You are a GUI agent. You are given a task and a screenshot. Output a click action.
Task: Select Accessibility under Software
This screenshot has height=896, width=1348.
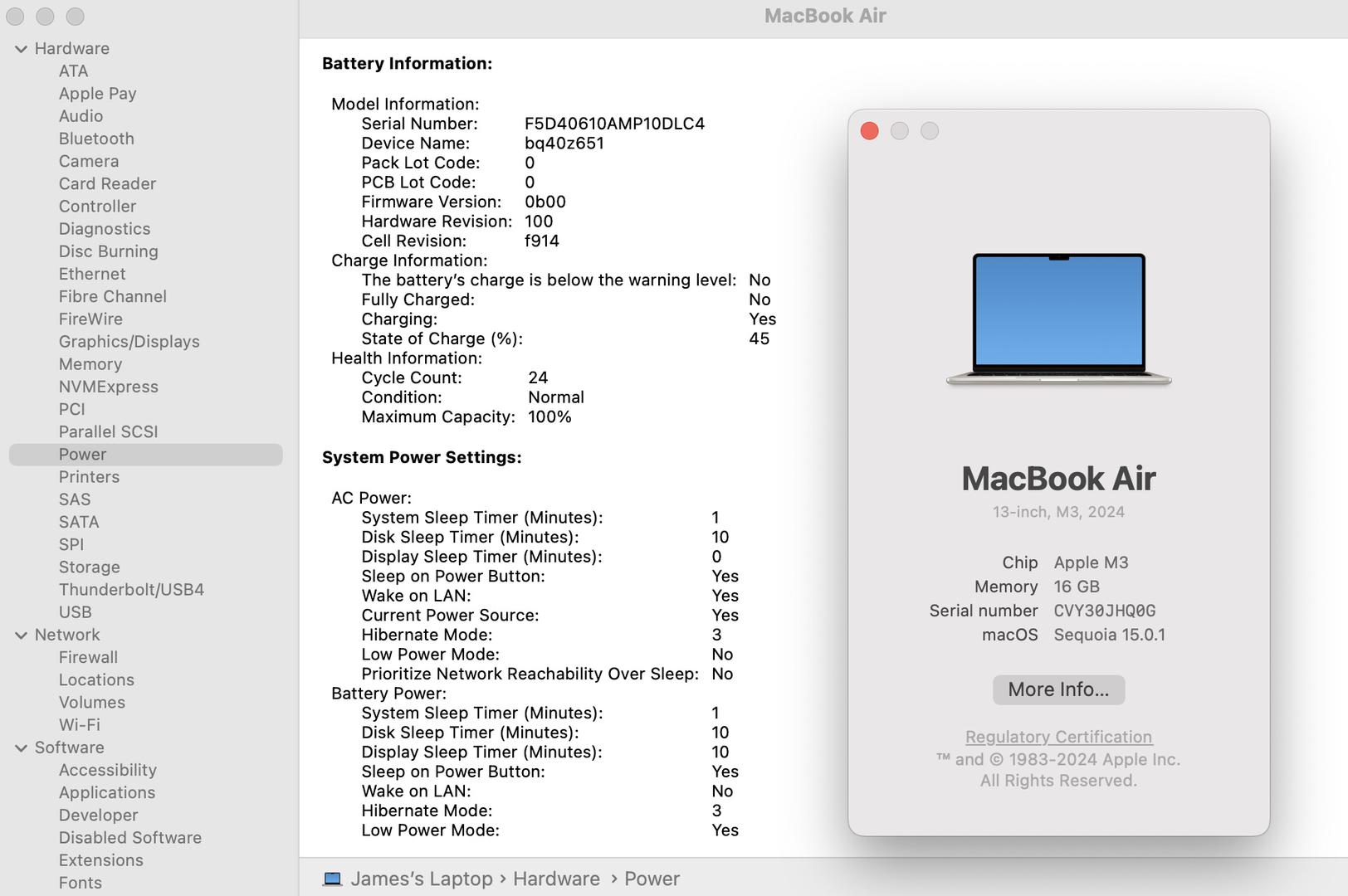point(107,770)
